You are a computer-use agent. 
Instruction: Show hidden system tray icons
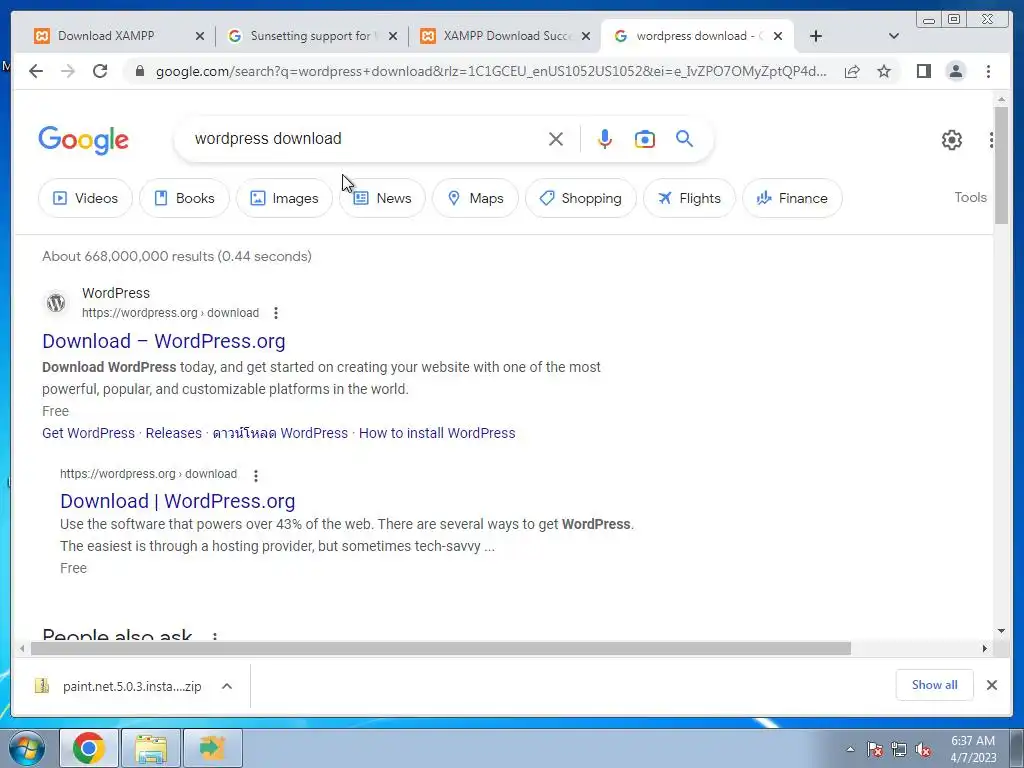point(850,750)
